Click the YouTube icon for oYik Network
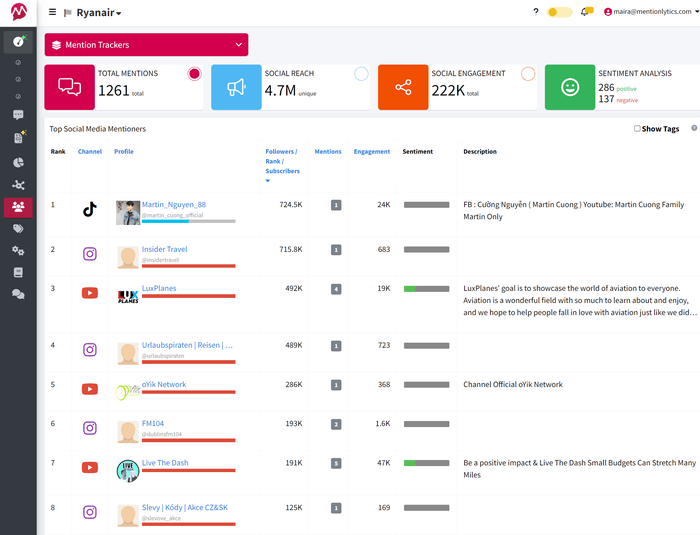The height and width of the screenshot is (535, 700). 90,389
